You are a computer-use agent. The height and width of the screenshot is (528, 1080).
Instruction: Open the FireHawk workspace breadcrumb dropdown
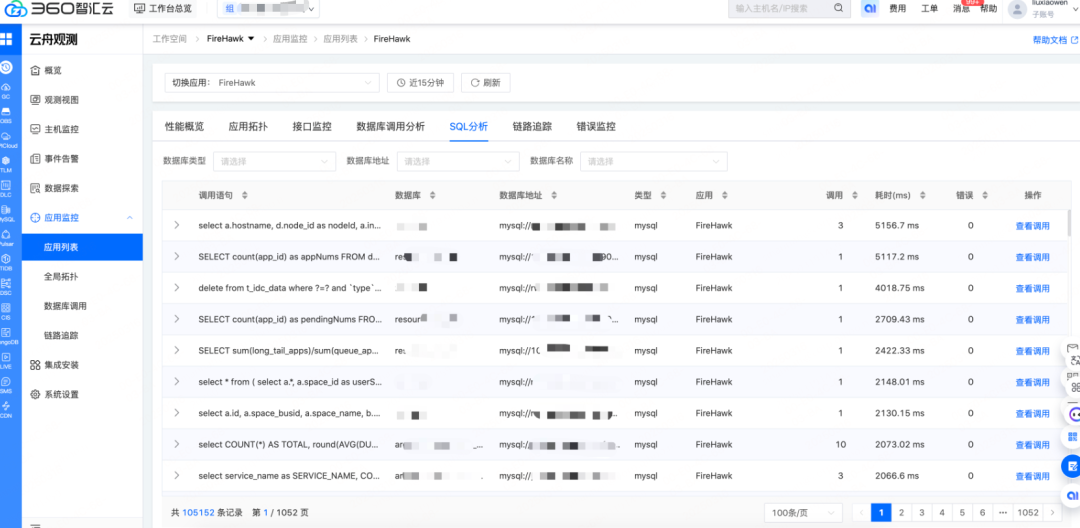pos(231,39)
